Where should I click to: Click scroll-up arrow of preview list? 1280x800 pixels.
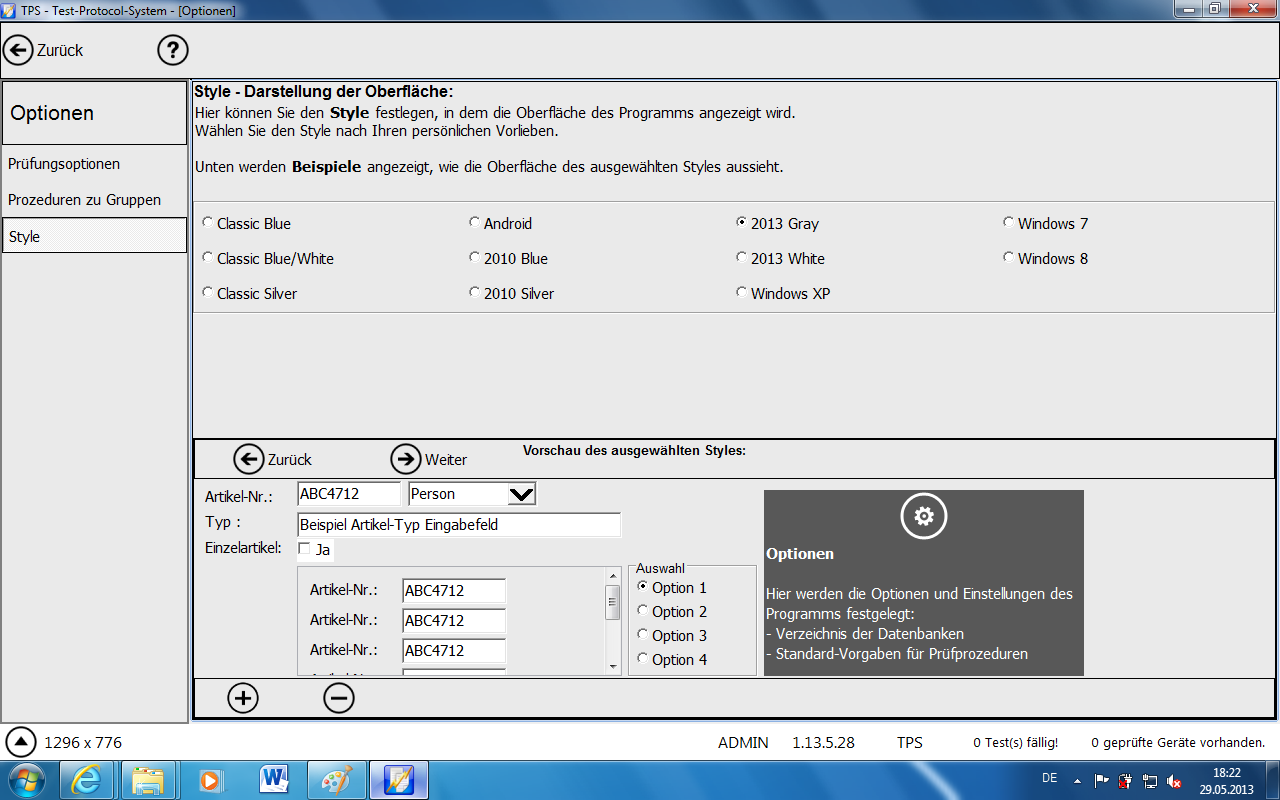pos(613,576)
